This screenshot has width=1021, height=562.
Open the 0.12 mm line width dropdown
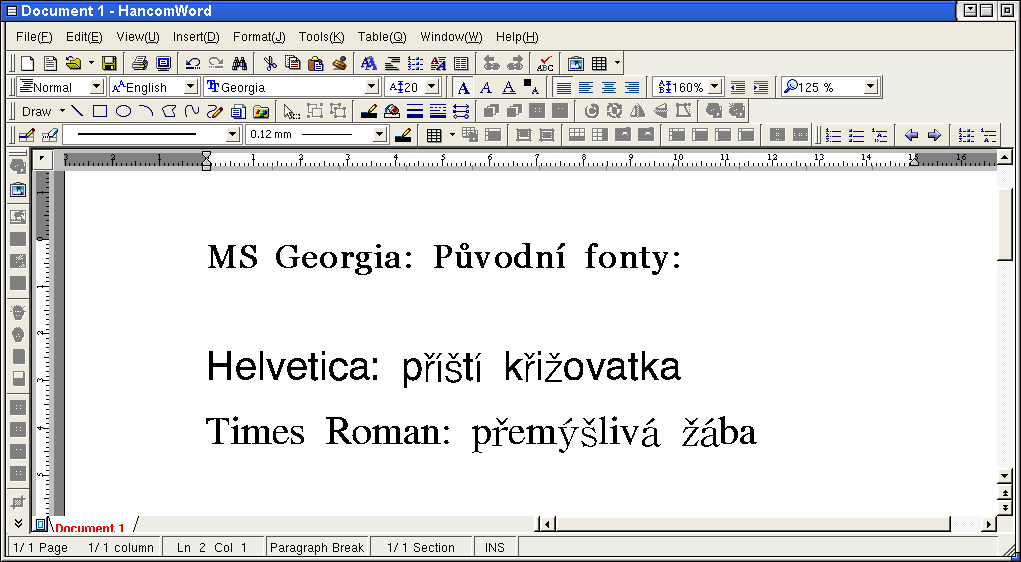click(380, 135)
